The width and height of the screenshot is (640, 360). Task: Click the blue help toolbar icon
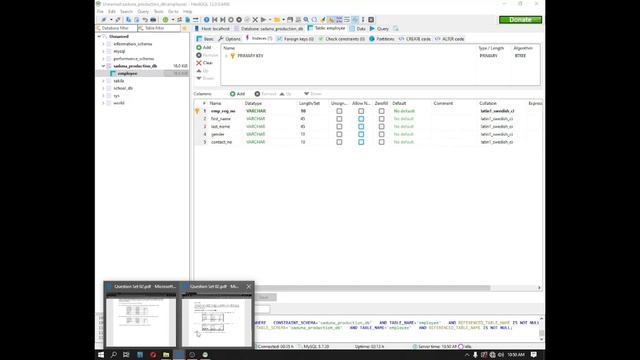point(207,20)
